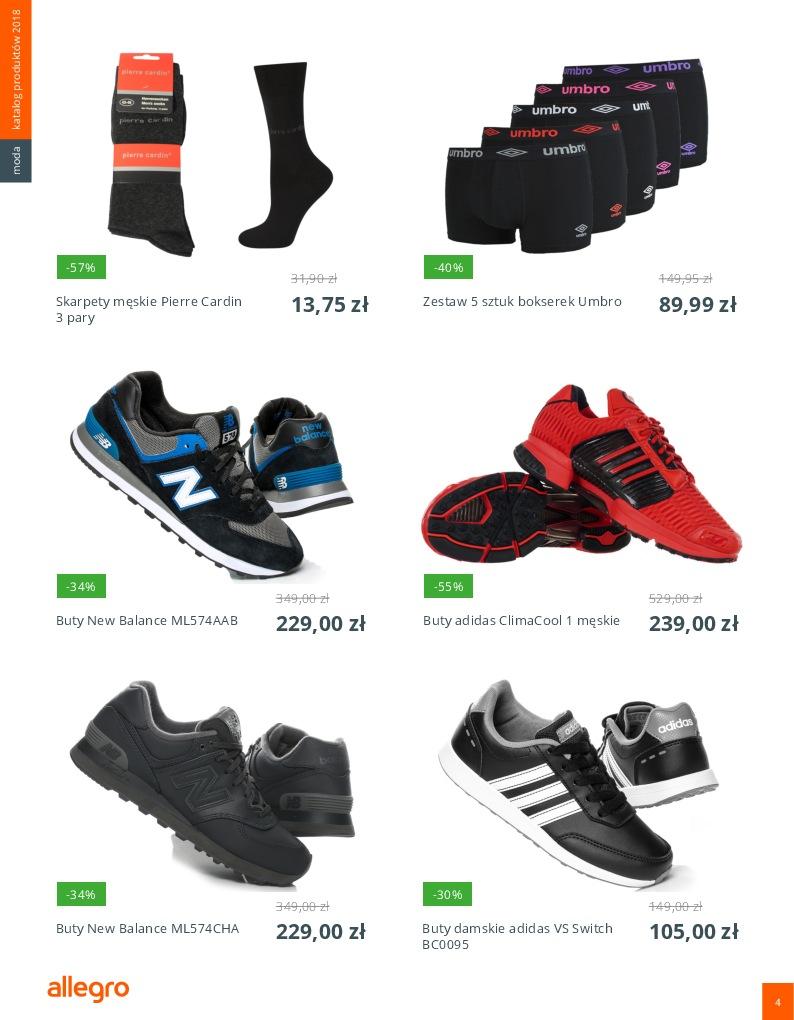Open Umbro boxer set product image
The image size is (794, 1020).
(x=576, y=155)
